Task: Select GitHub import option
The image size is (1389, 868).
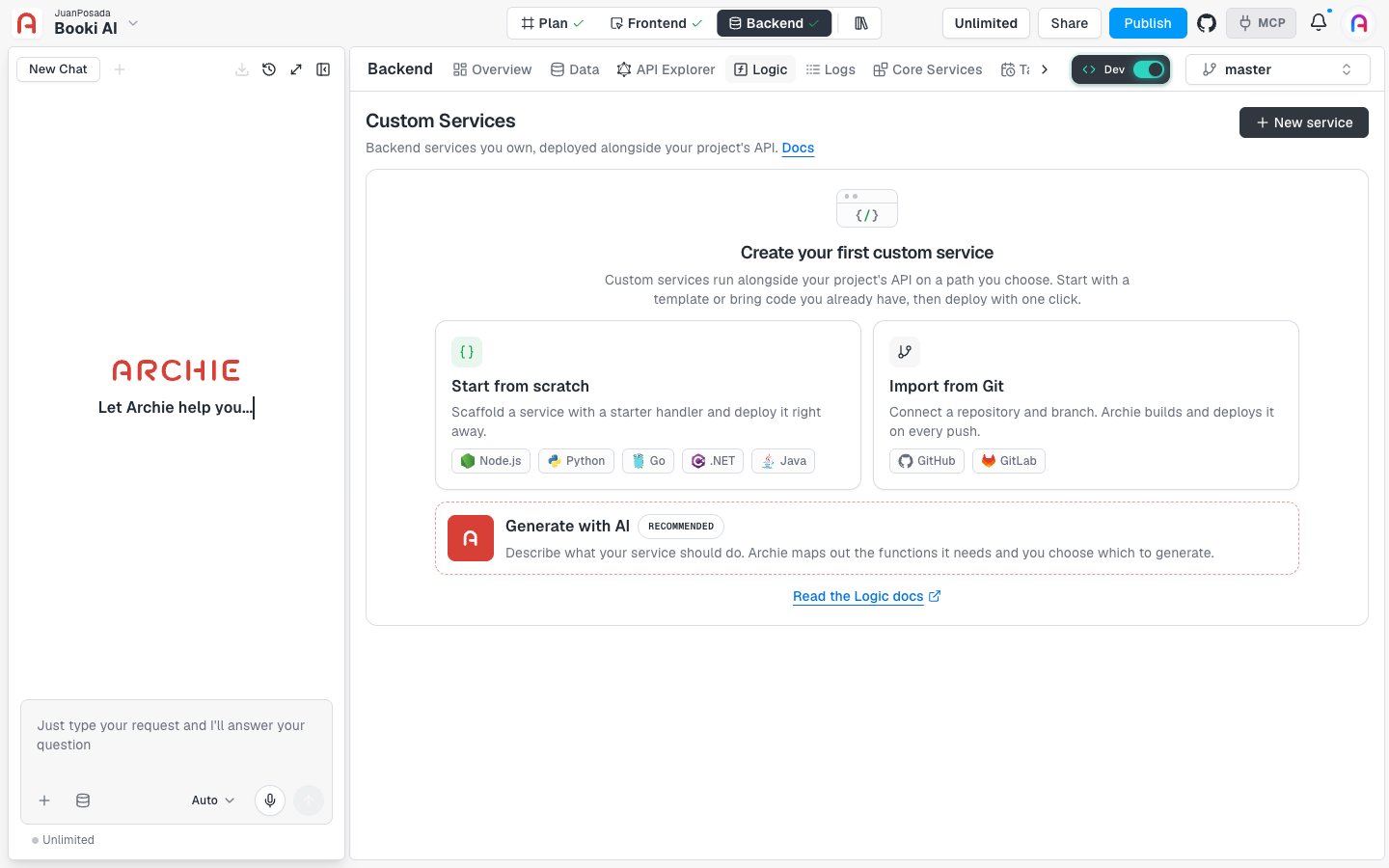Action: [x=927, y=461]
